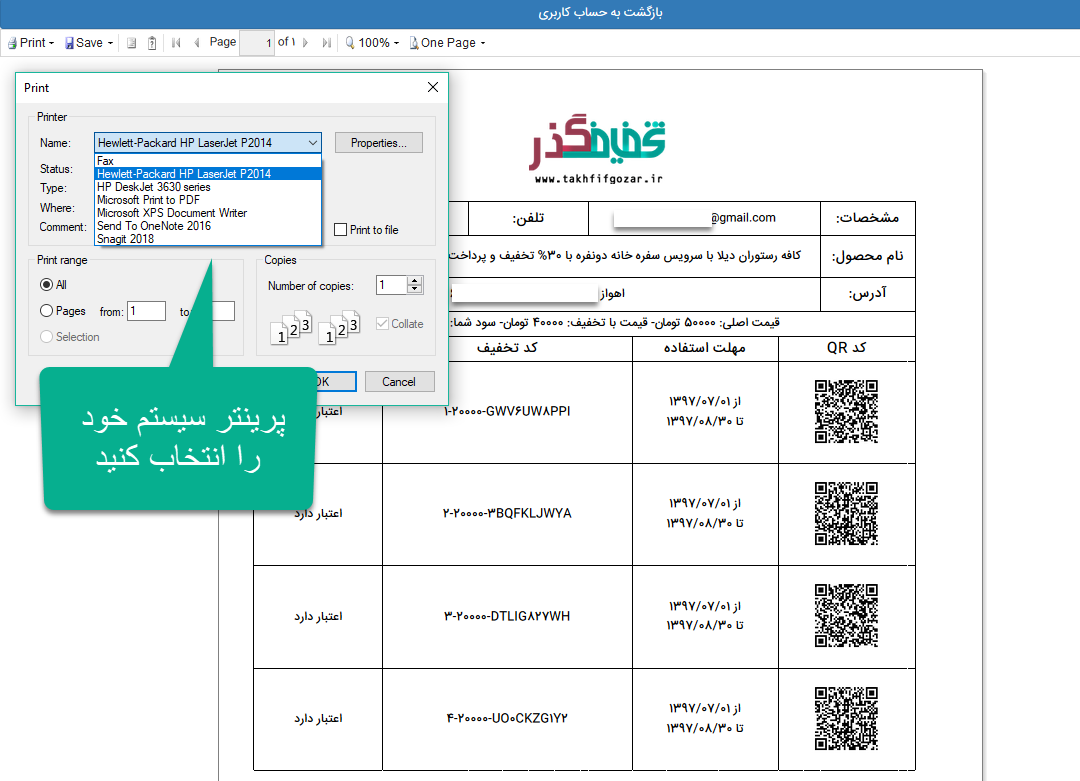Click the discount code containing DTLIGA
The width and height of the screenshot is (1080, 781).
pos(507,616)
